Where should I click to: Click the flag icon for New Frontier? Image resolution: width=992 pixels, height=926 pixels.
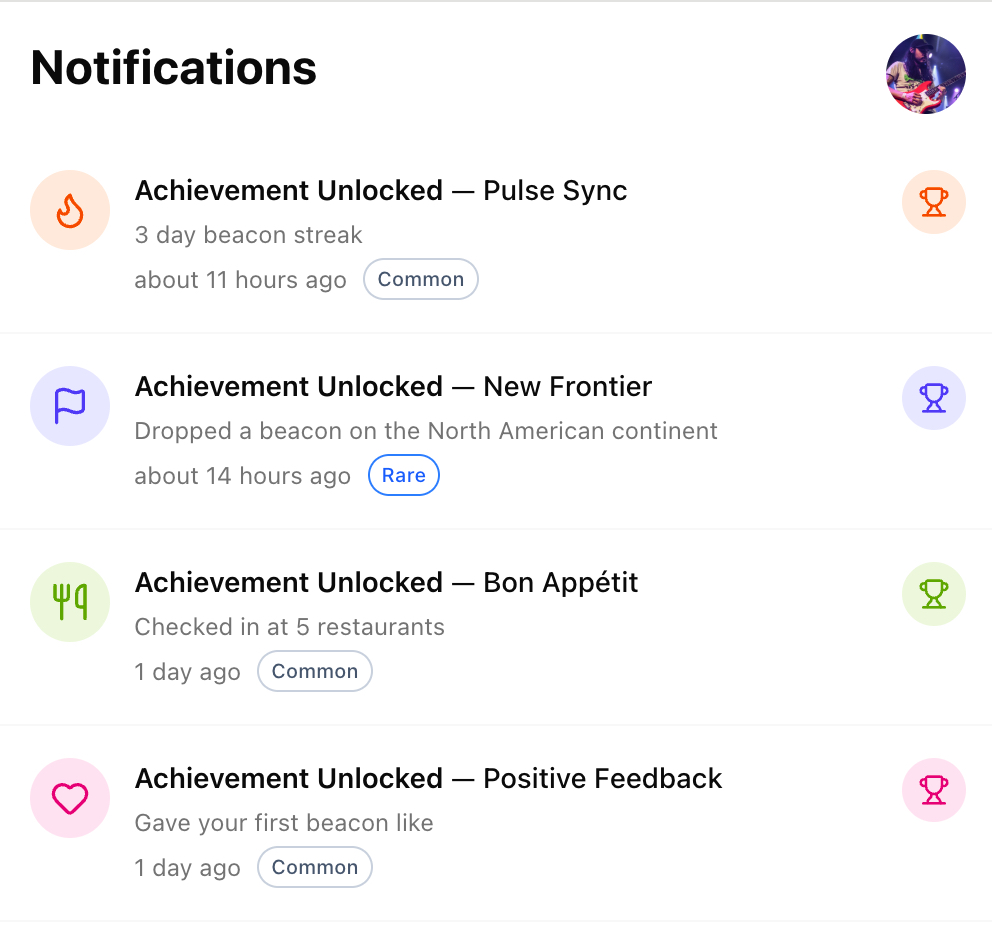(70, 406)
